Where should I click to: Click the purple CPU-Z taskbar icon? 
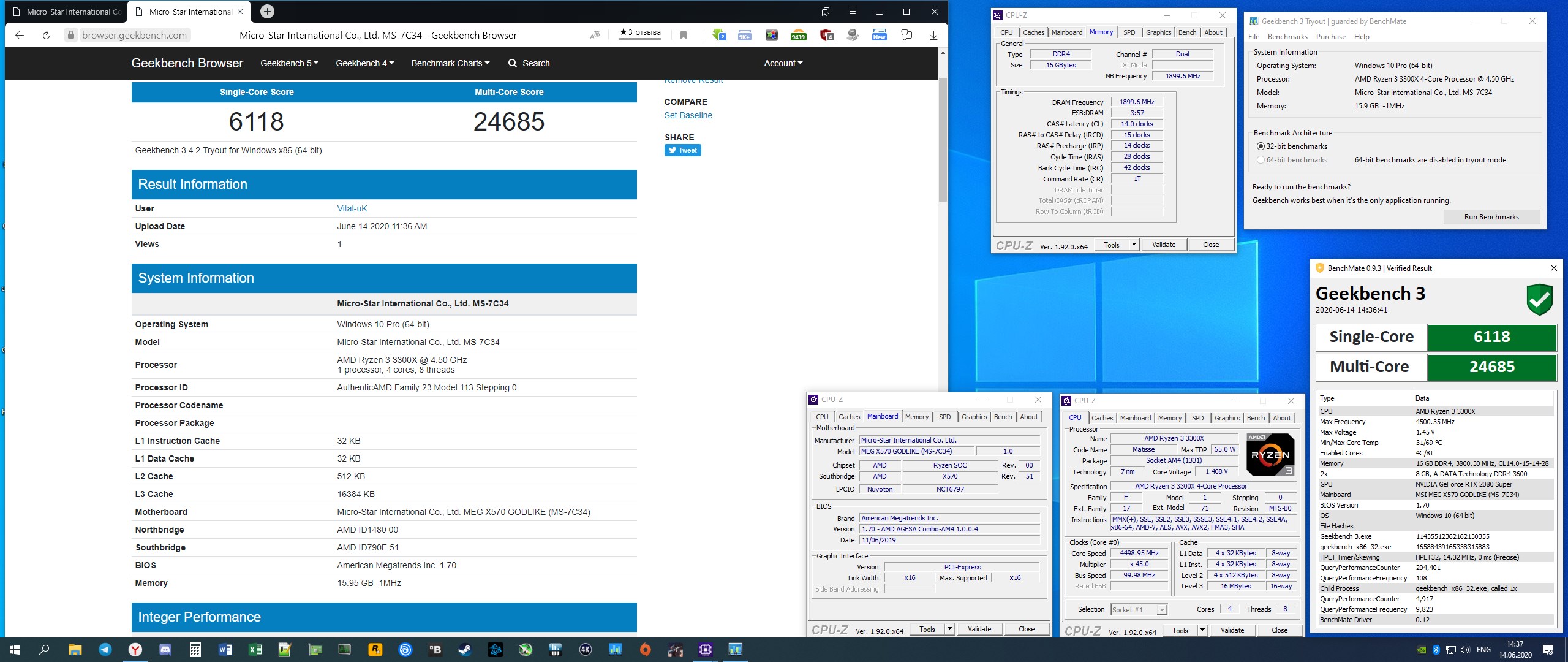(706, 650)
